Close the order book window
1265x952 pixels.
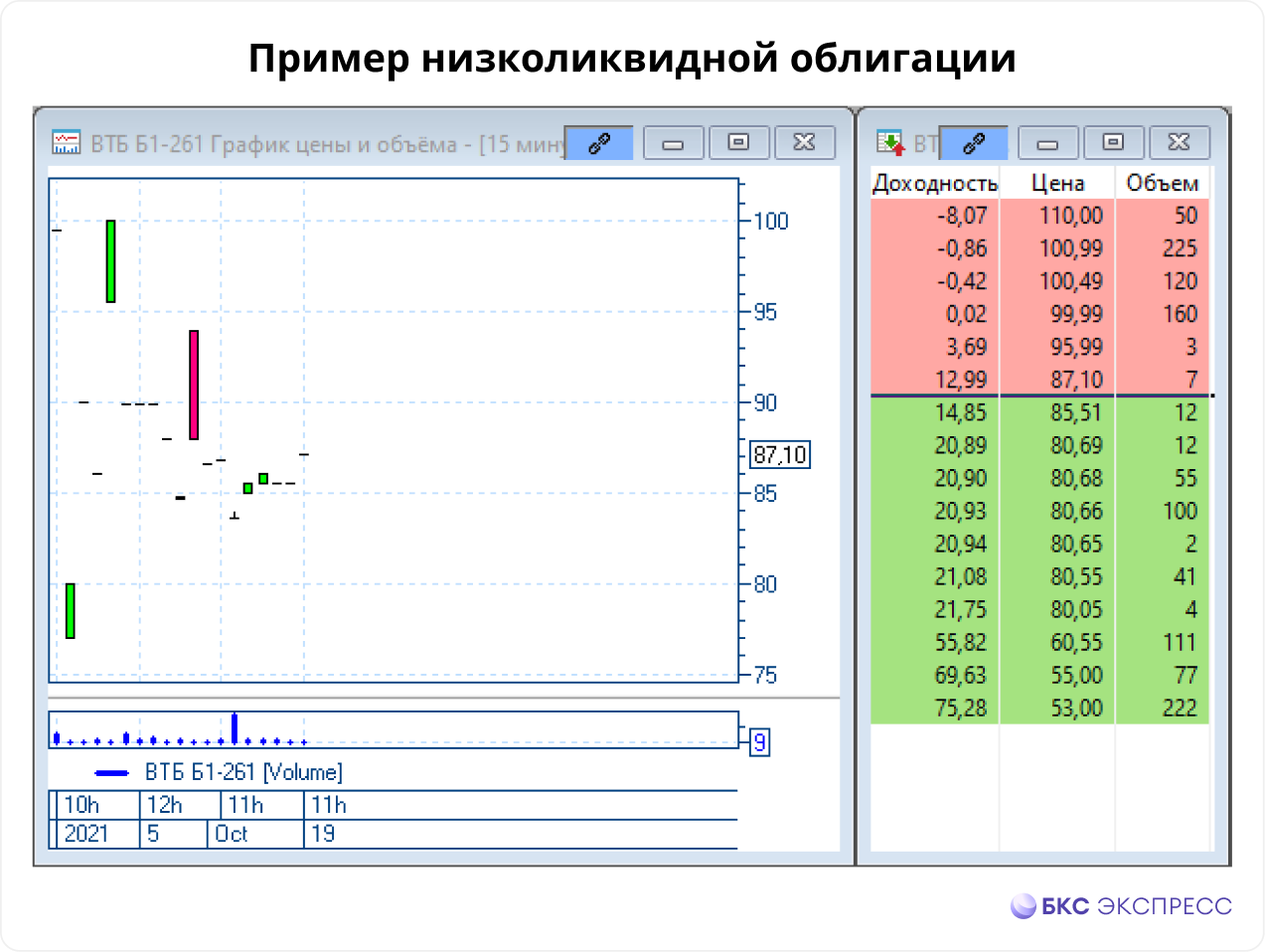1179,143
